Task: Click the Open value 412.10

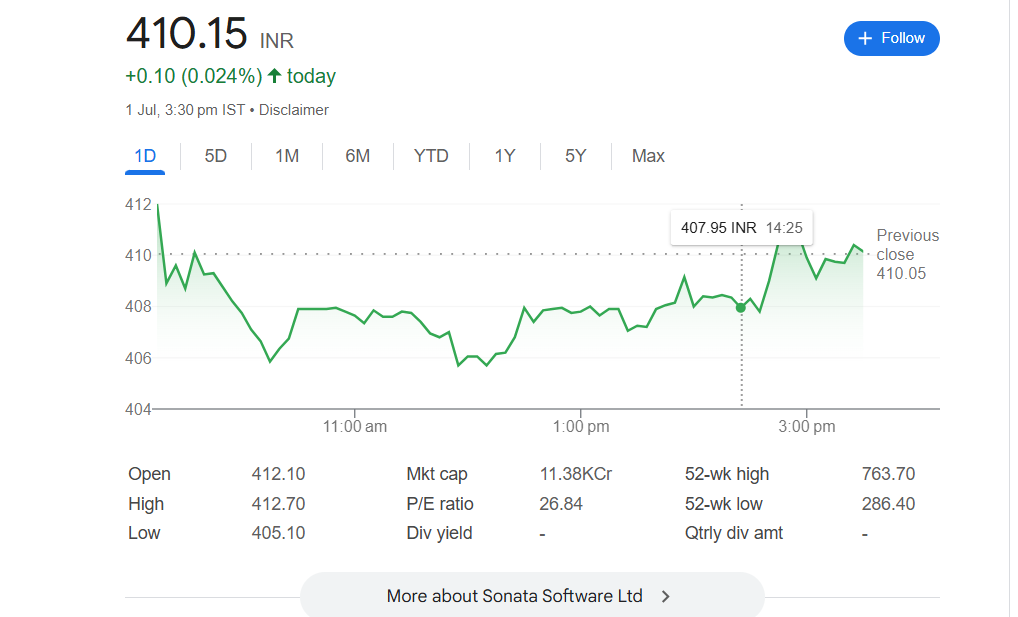Action: point(278,474)
